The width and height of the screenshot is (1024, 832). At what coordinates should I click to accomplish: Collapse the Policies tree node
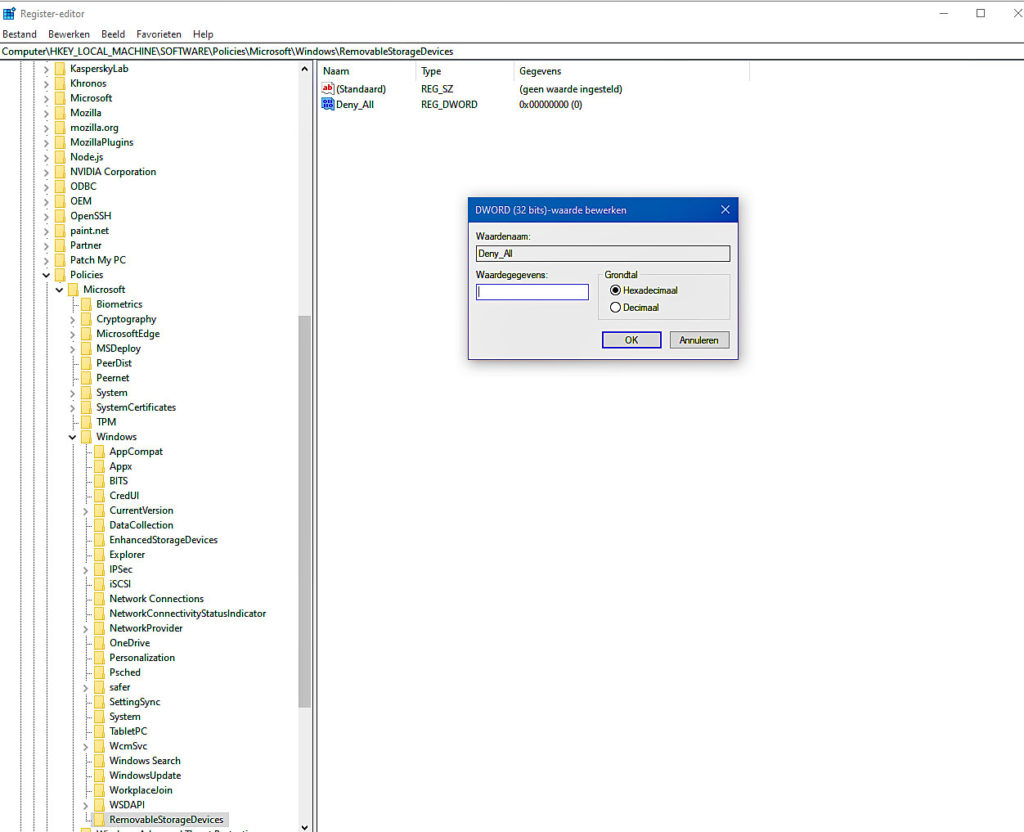(x=46, y=275)
